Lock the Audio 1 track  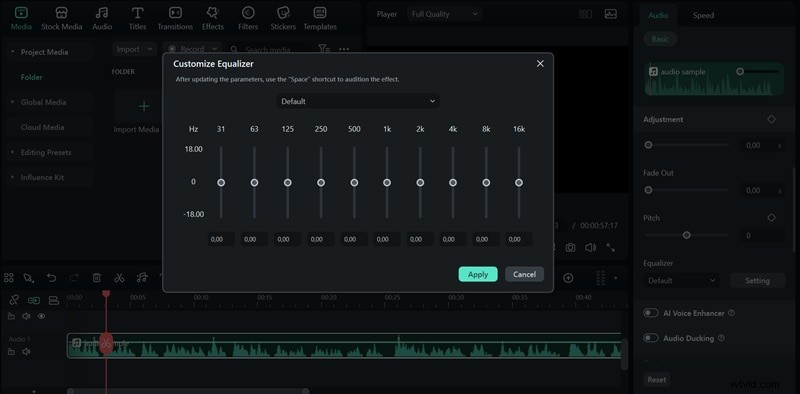11,352
